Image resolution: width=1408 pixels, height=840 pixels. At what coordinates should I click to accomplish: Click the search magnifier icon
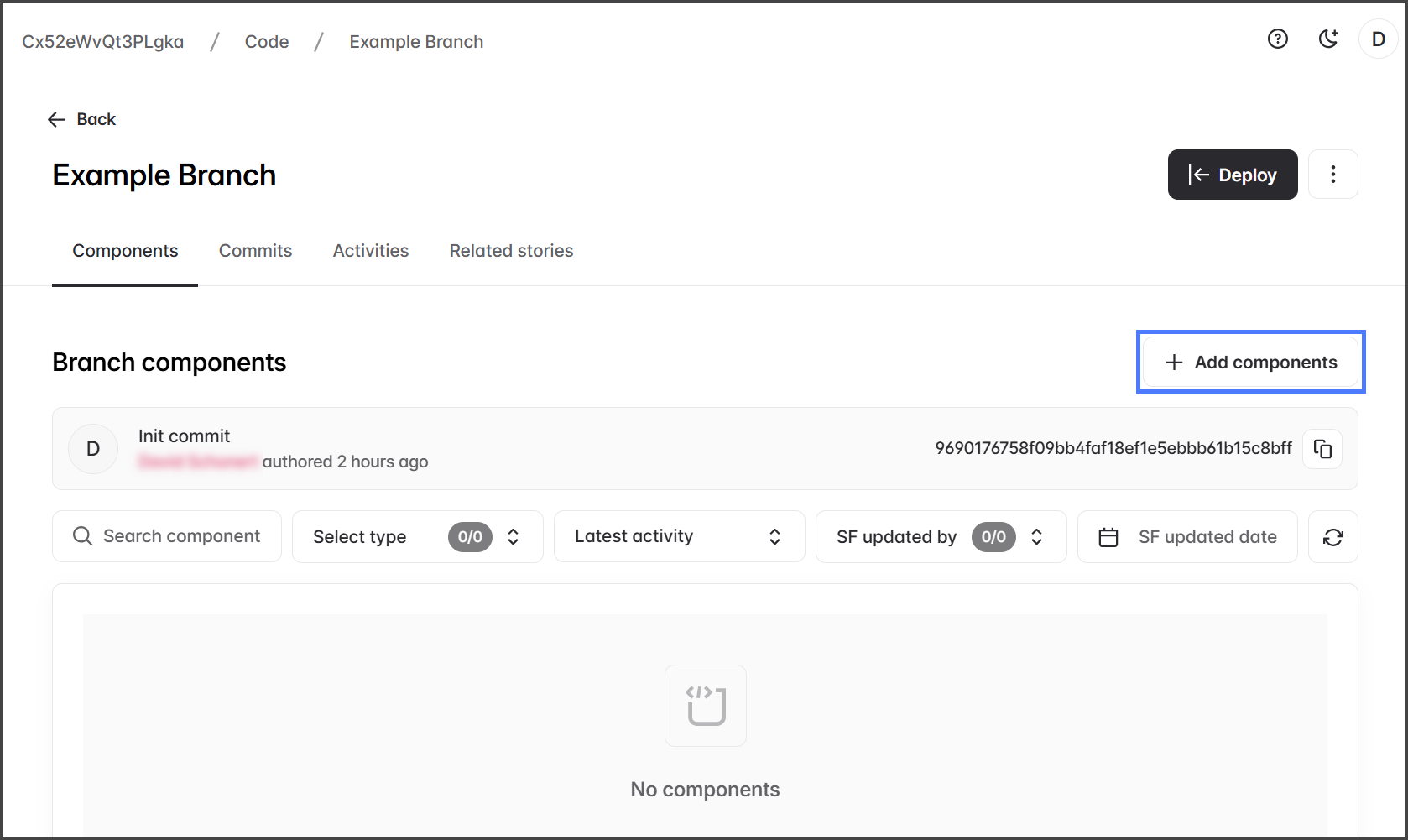click(x=82, y=536)
